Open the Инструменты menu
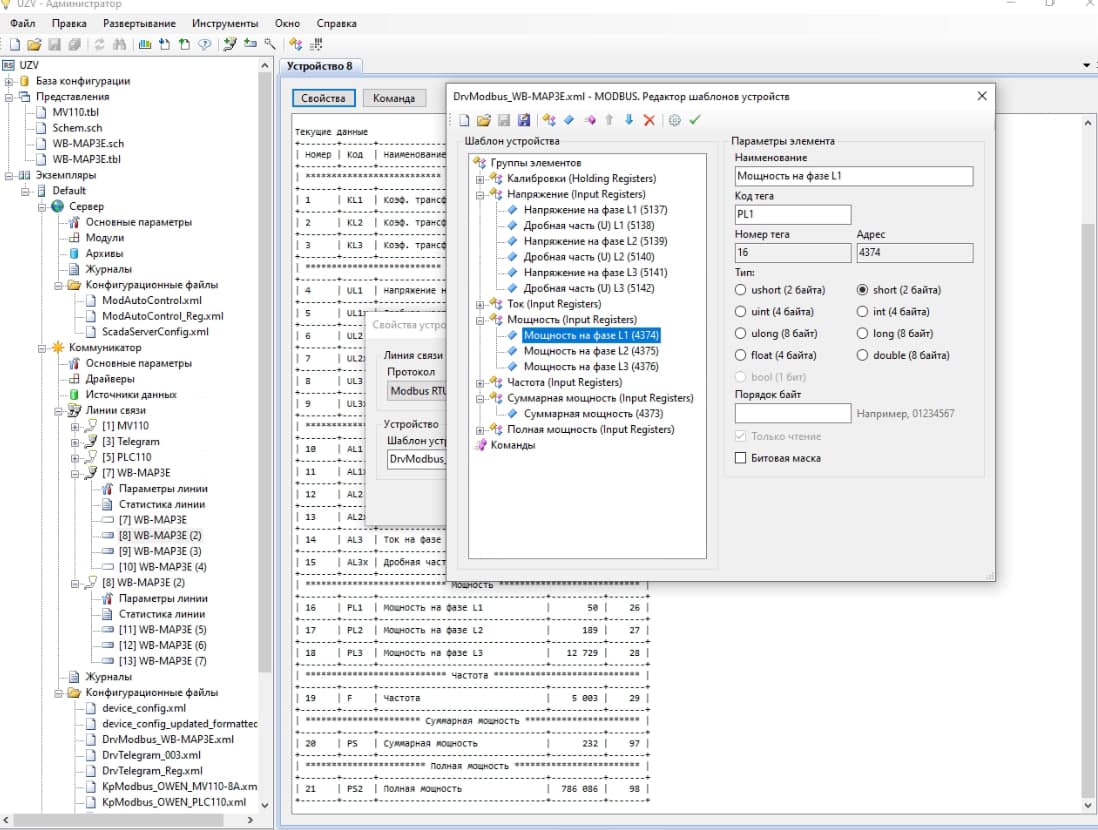The width and height of the screenshot is (1098, 830). [226, 23]
